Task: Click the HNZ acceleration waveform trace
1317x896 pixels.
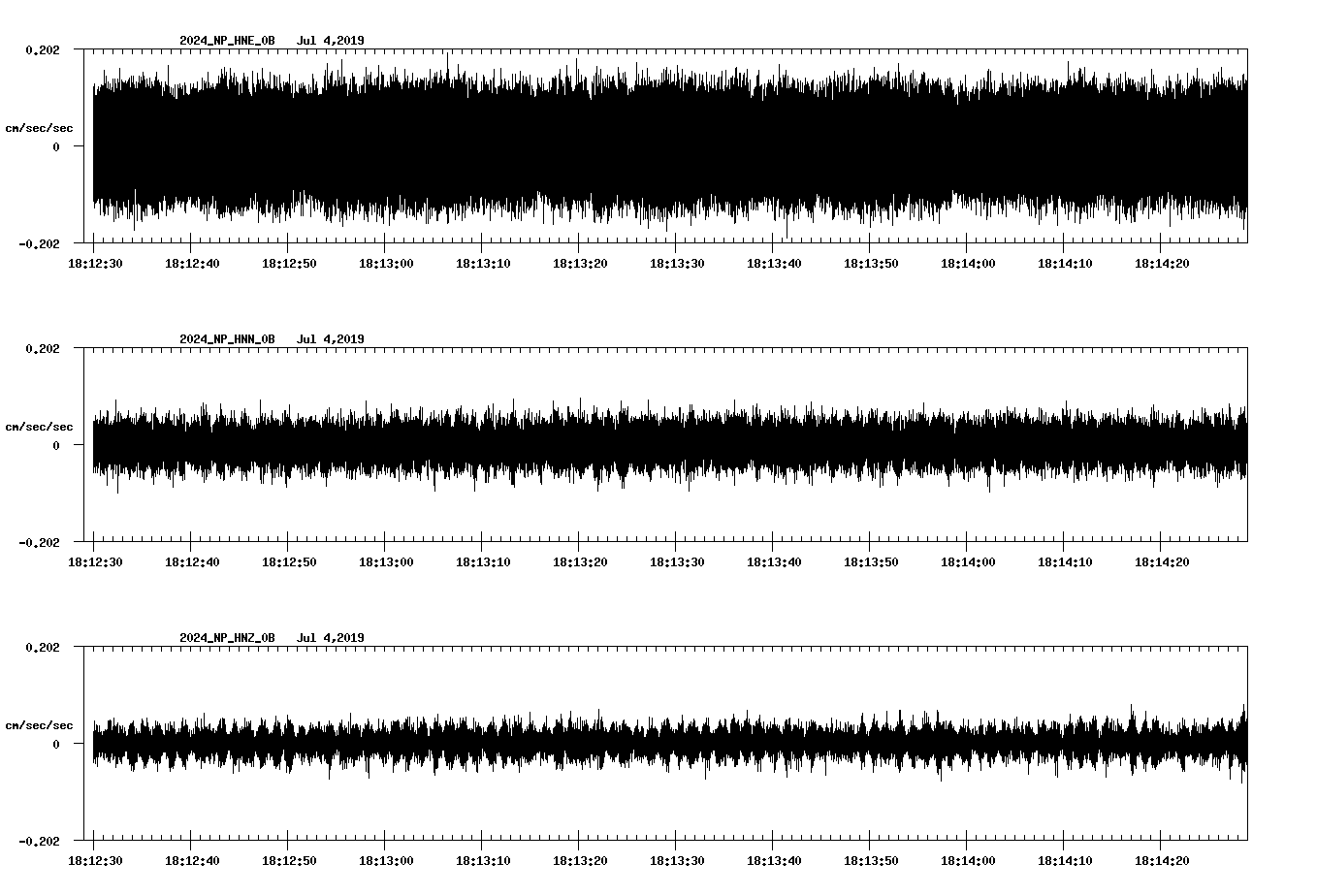Action: click(x=670, y=744)
